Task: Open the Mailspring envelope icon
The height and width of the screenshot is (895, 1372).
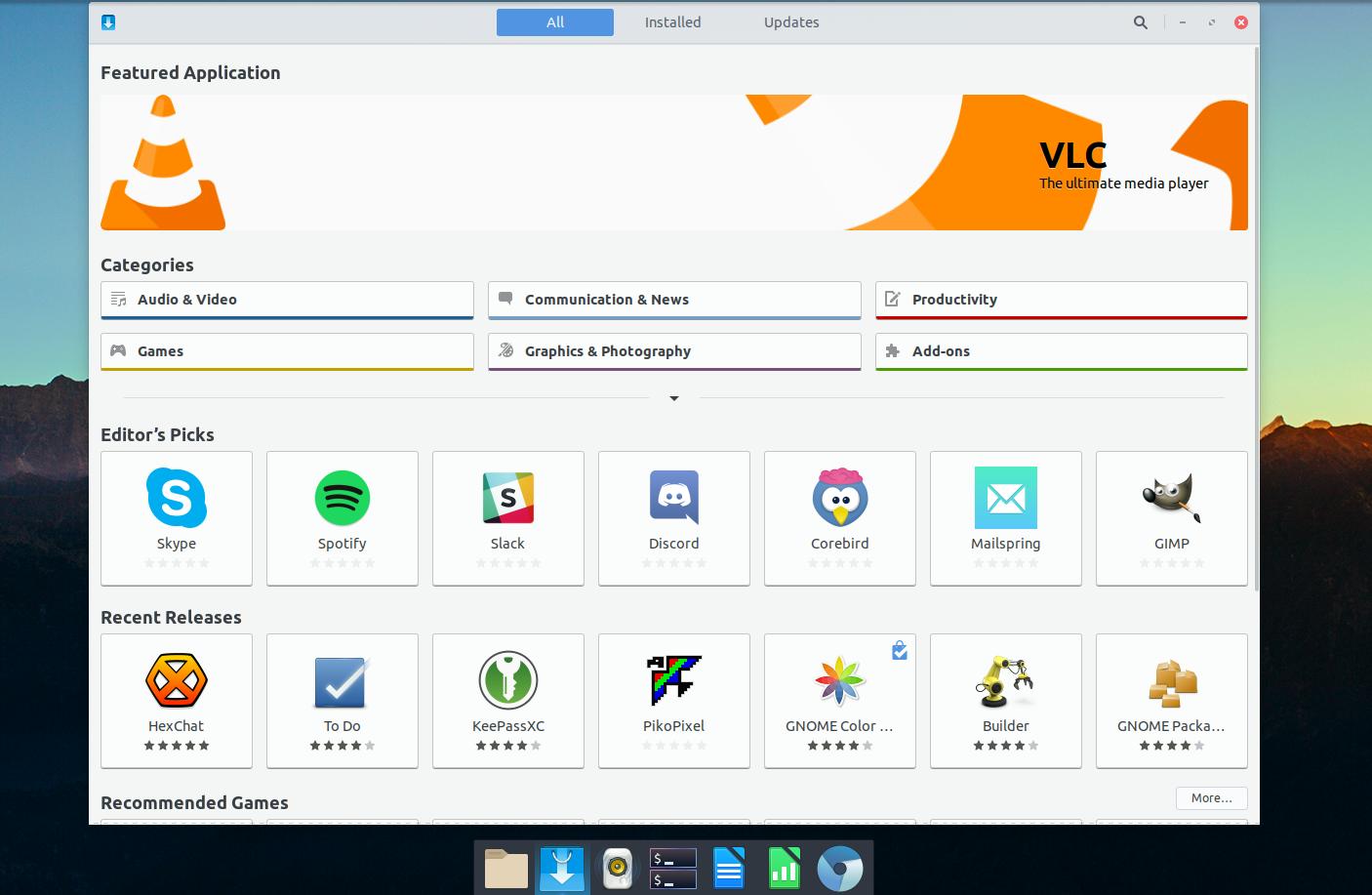Action: [x=1006, y=498]
